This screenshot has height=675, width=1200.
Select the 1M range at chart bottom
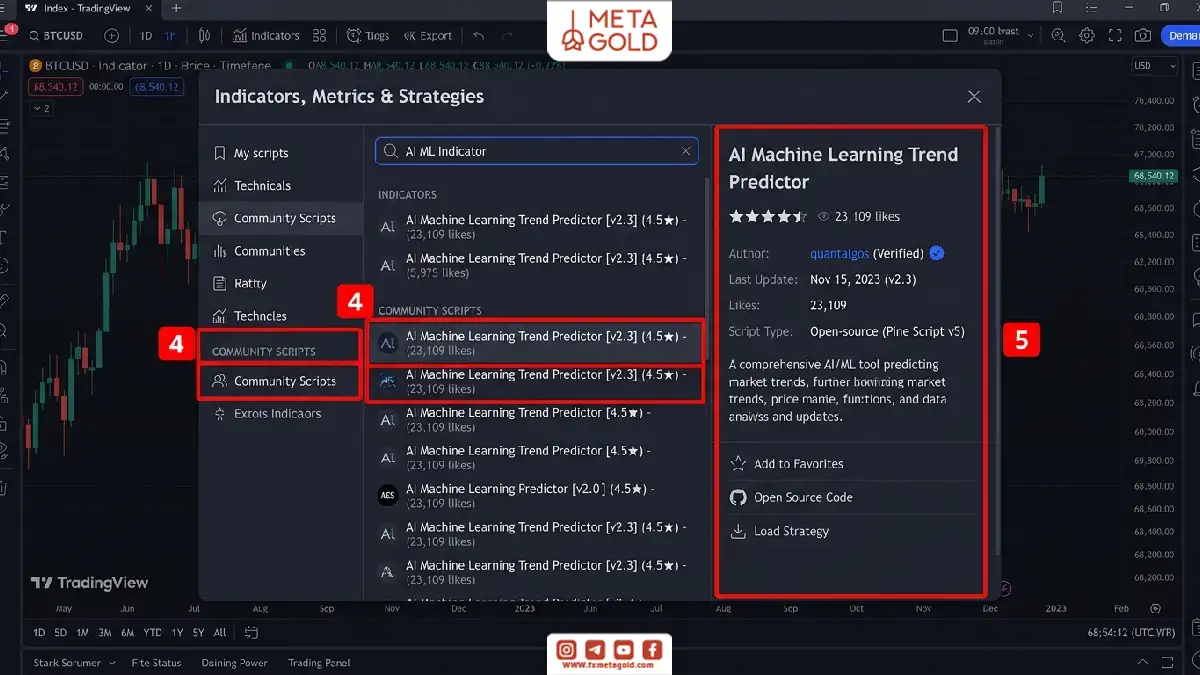[82, 633]
